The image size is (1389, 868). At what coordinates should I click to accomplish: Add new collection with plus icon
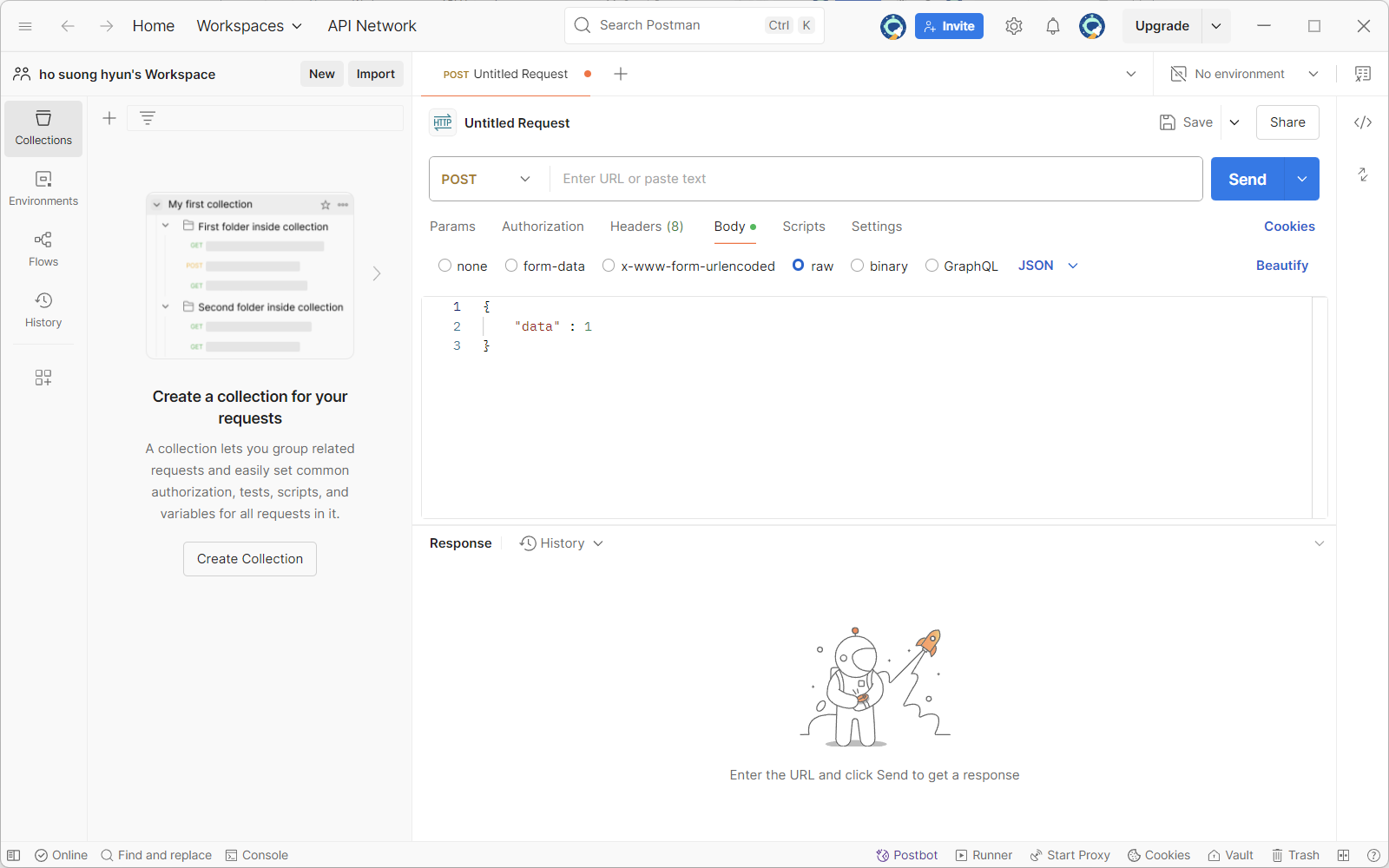pos(109,118)
